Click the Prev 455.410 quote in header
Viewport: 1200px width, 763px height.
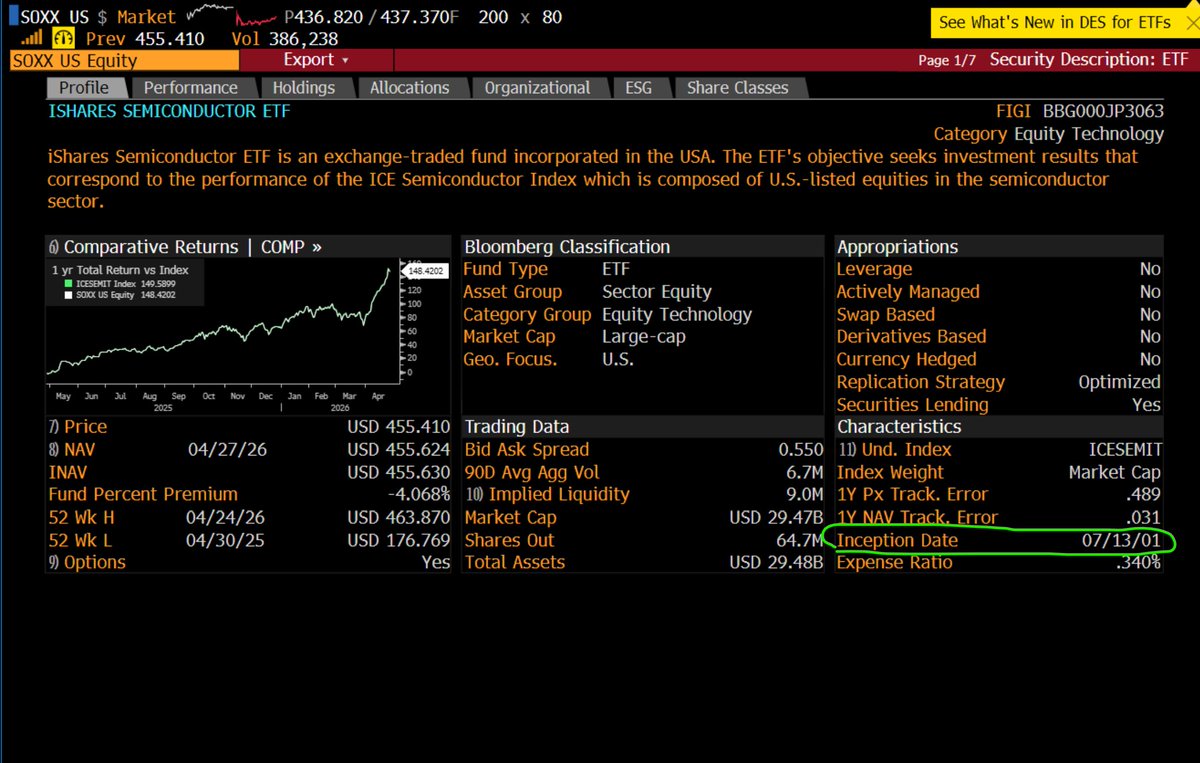143,39
